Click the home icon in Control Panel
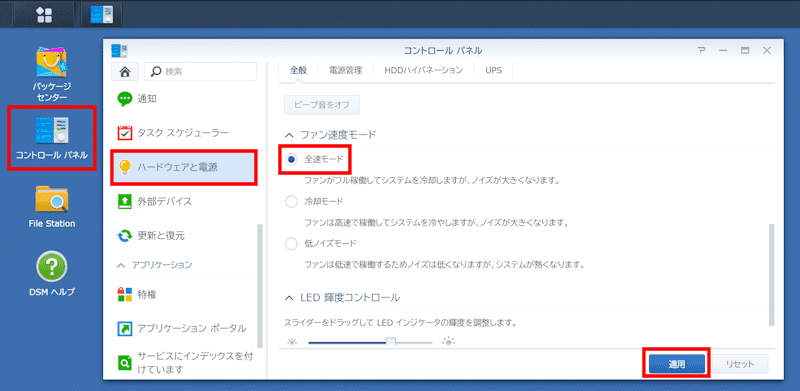Screen dimensions: 800x391 (x=125, y=72)
